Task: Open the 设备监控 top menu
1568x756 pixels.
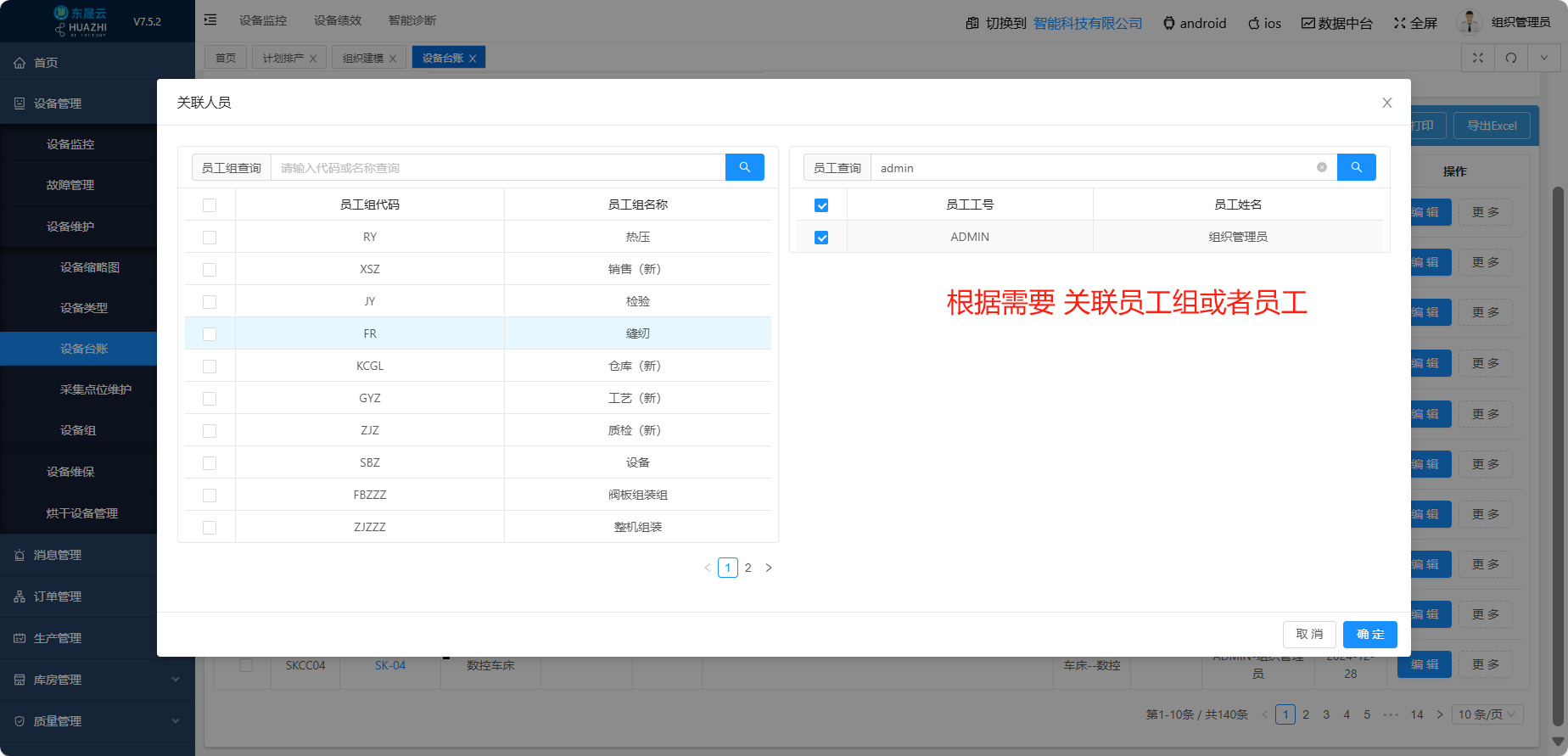Action: click(263, 20)
